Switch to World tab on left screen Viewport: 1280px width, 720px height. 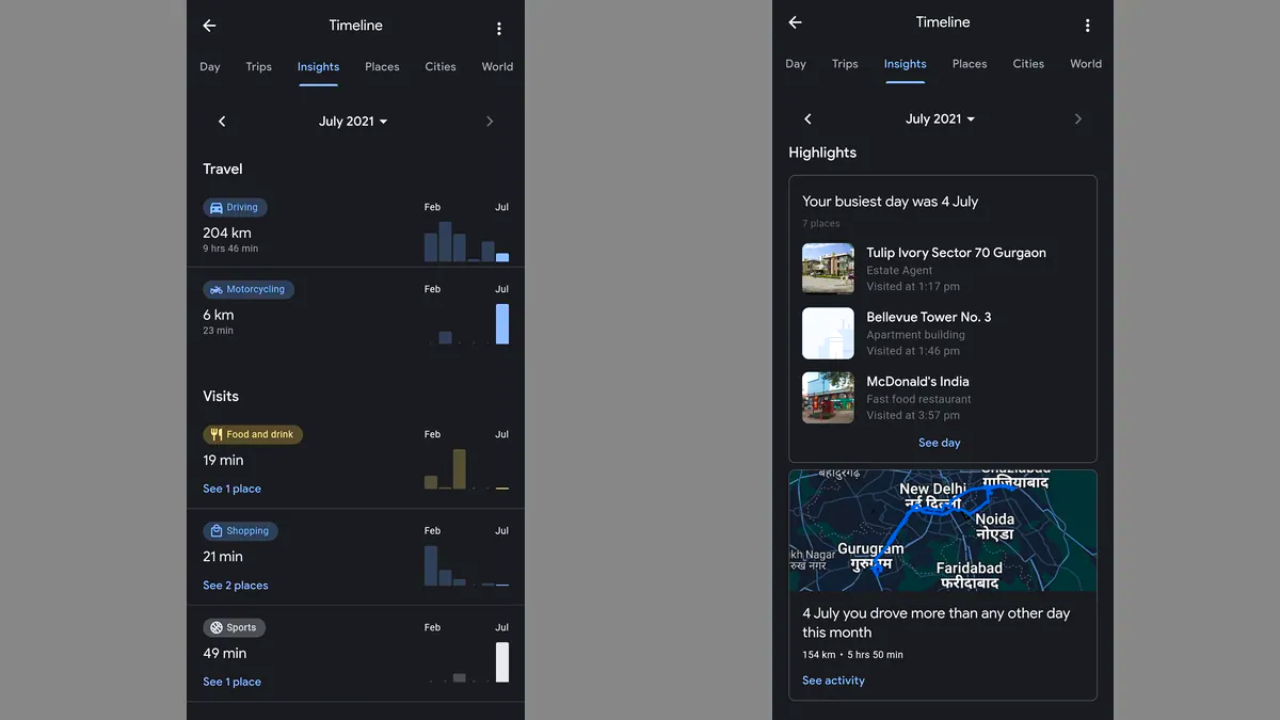497,67
